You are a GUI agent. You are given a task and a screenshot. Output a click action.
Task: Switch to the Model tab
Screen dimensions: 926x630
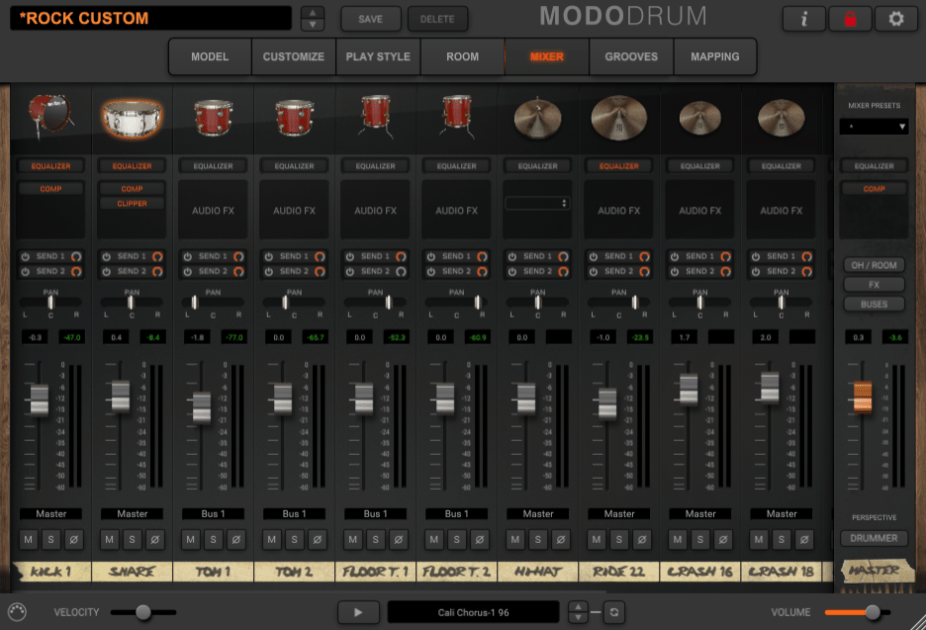[x=210, y=57]
